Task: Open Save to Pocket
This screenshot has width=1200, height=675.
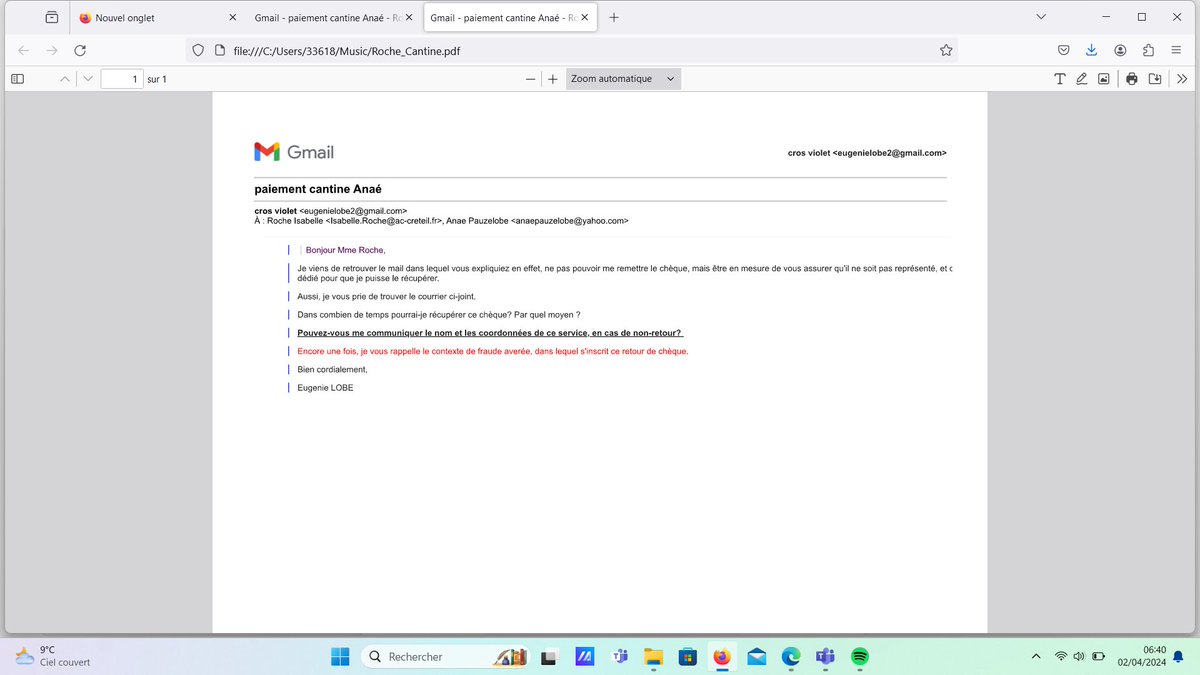Action: (x=1064, y=50)
